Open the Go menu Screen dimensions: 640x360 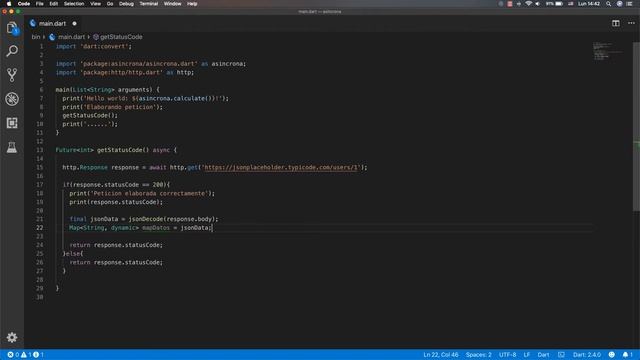coord(110,4)
